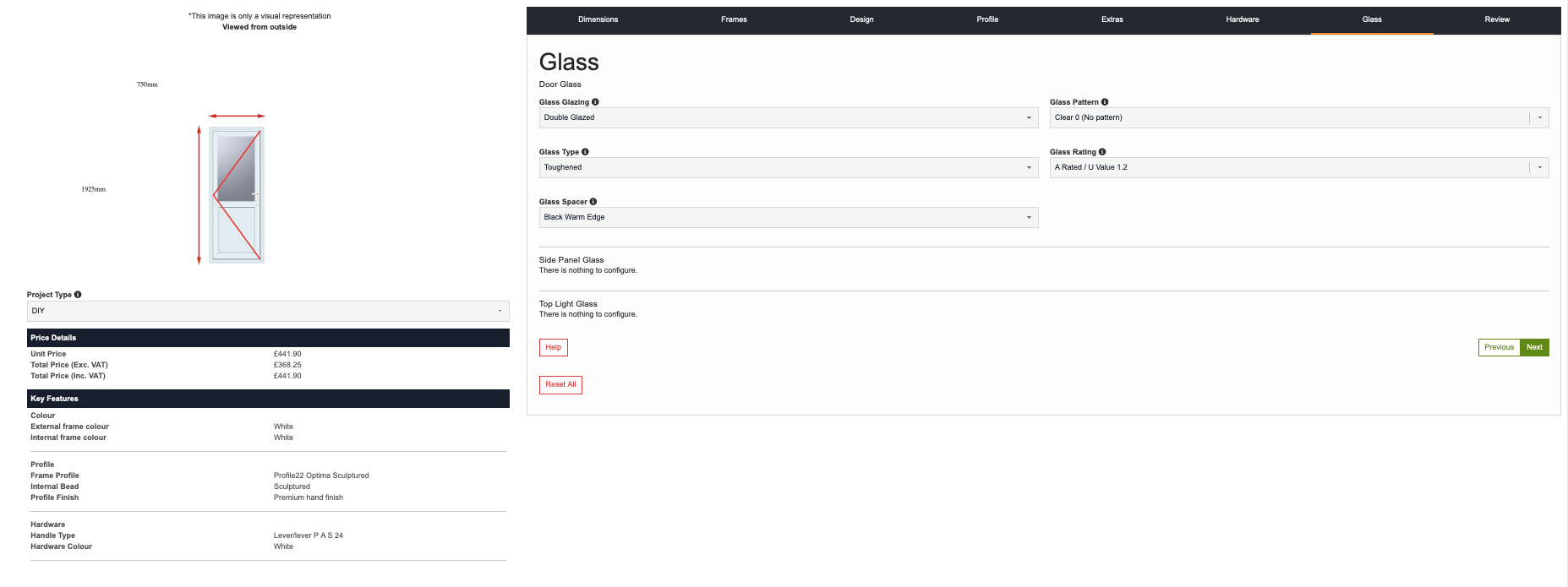This screenshot has width=1568, height=587.
Task: Click the Project Type info icon
Action: (78, 295)
